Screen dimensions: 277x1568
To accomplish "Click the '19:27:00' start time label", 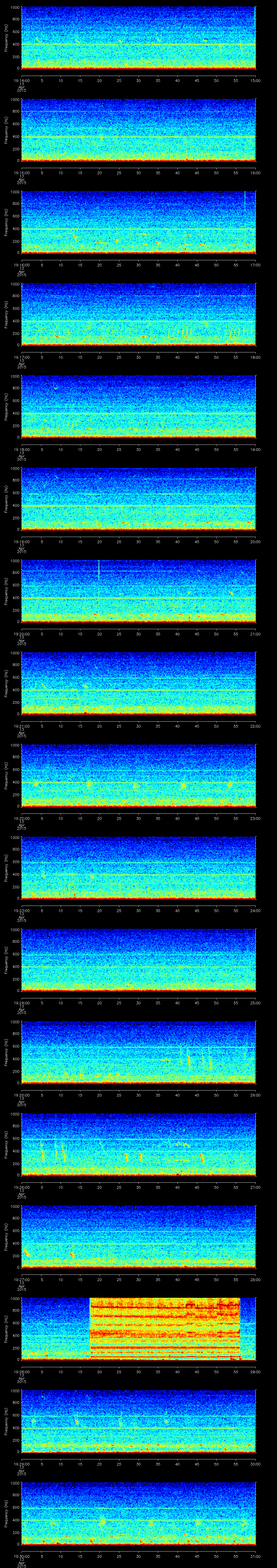I will pyautogui.click(x=21, y=1279).
